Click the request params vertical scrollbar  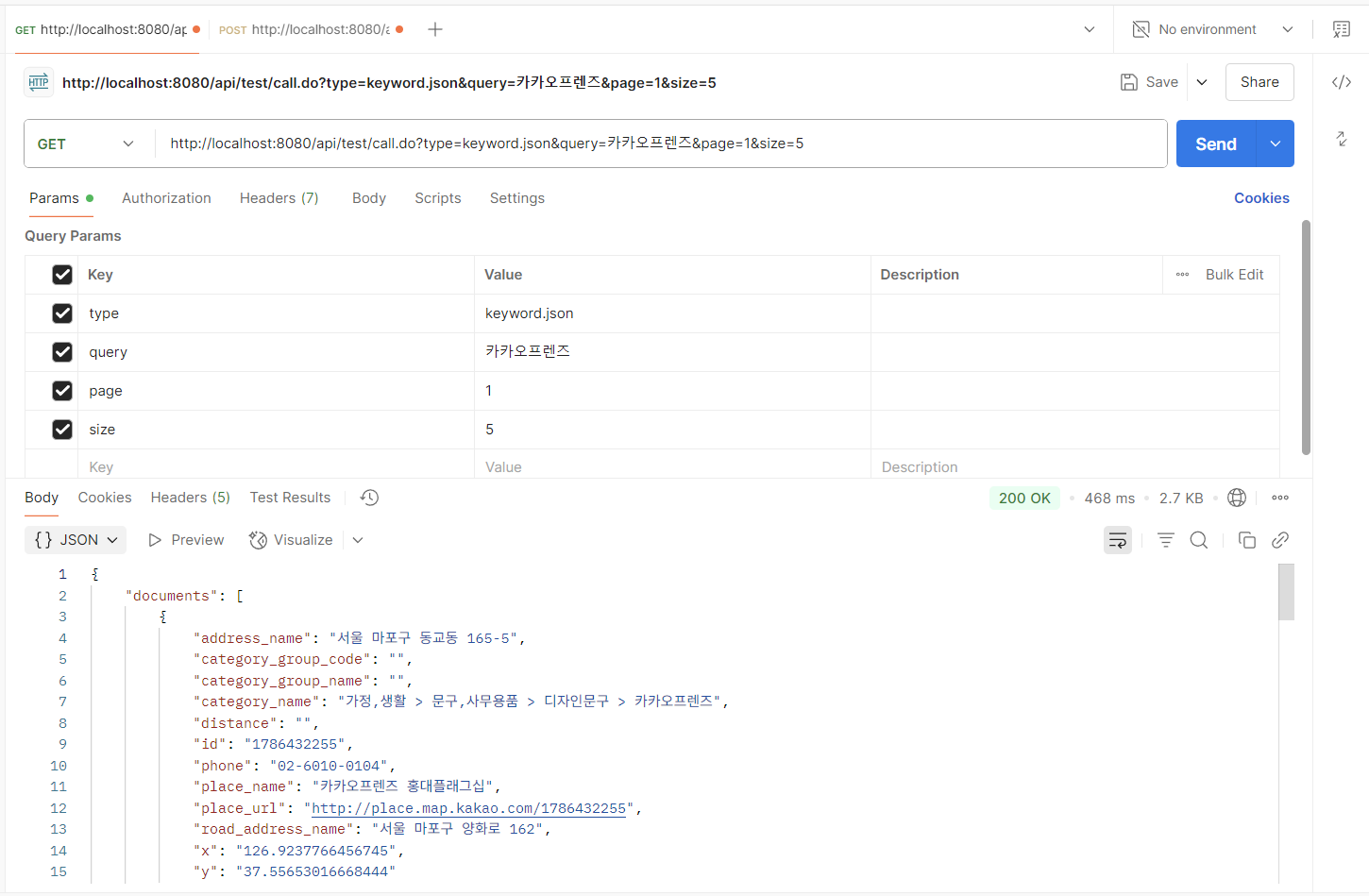click(x=1307, y=338)
